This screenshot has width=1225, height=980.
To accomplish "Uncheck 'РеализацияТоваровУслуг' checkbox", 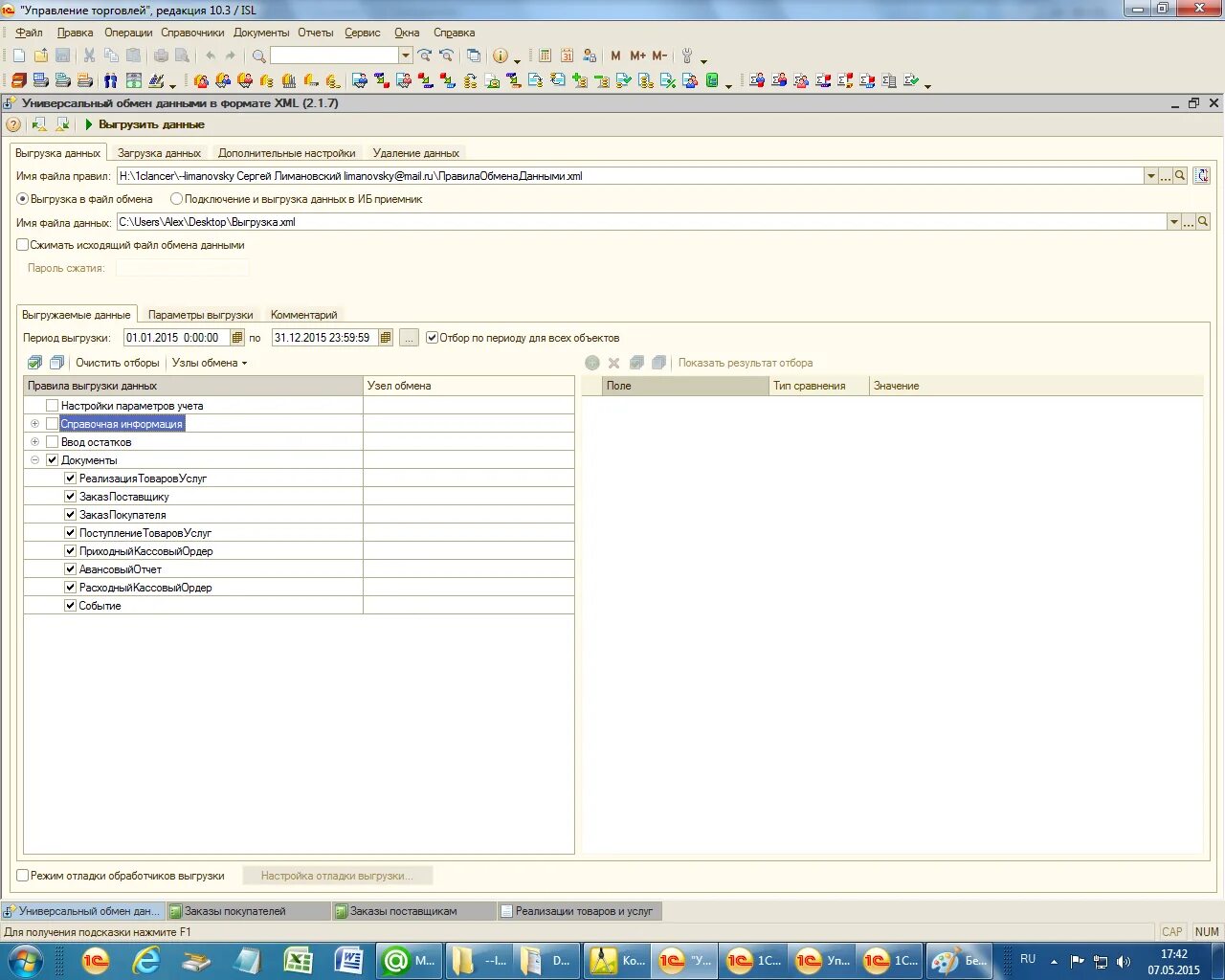I will click(x=70, y=479).
